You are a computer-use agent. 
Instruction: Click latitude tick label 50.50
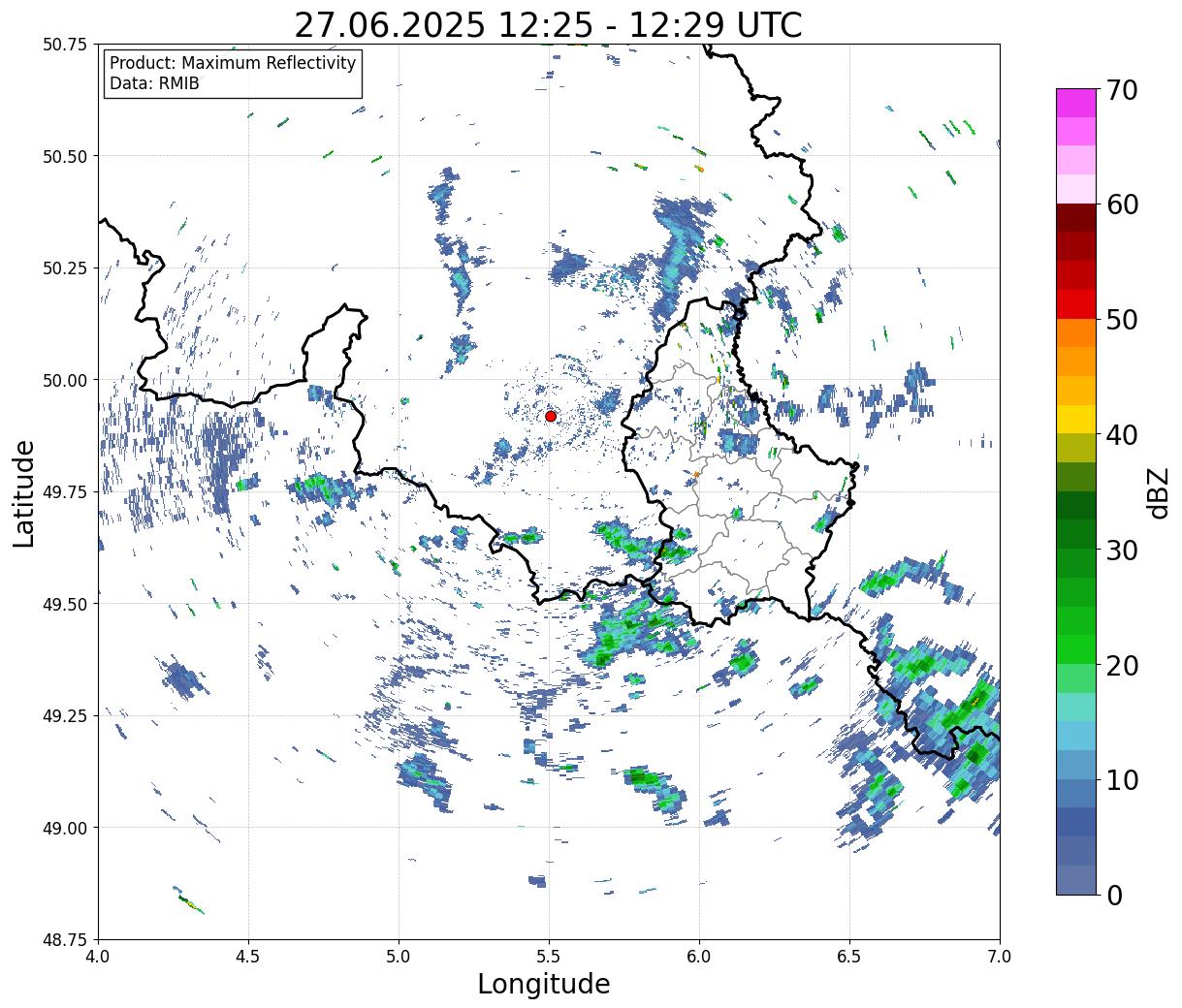coord(65,156)
